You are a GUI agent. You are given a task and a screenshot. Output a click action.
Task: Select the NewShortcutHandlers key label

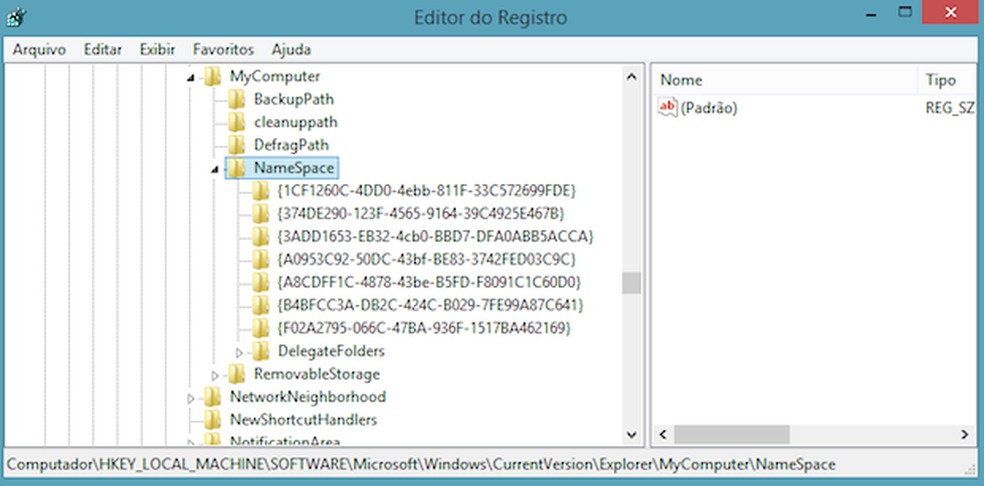click(303, 419)
